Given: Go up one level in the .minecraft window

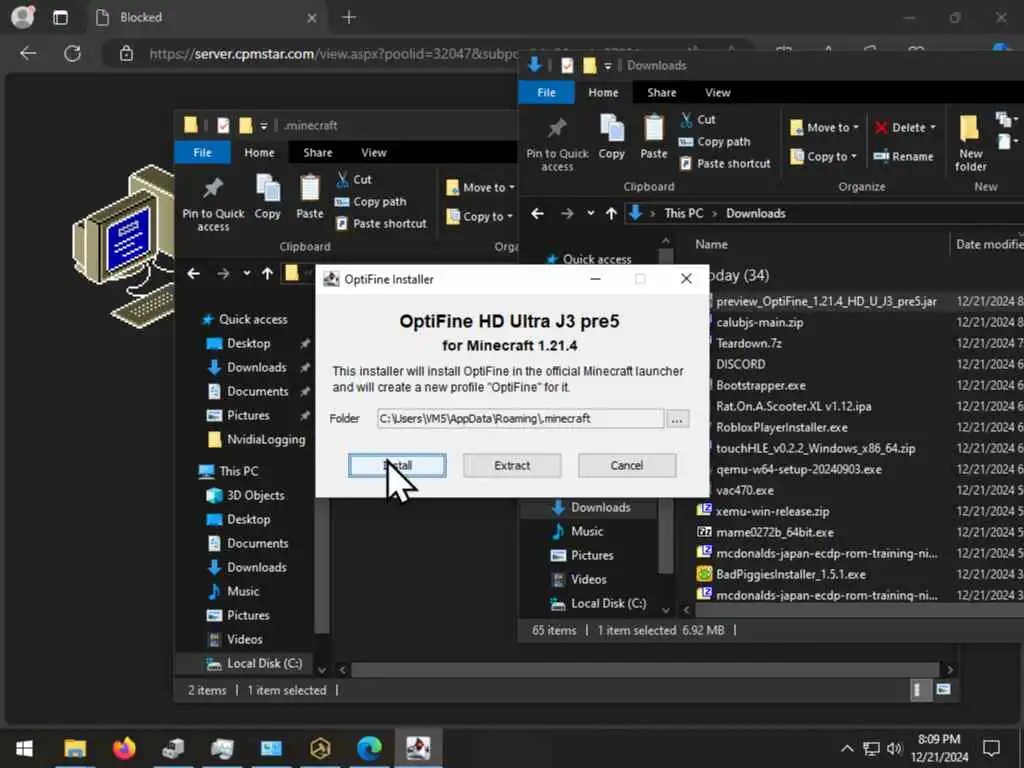Looking at the screenshot, I should [x=267, y=274].
